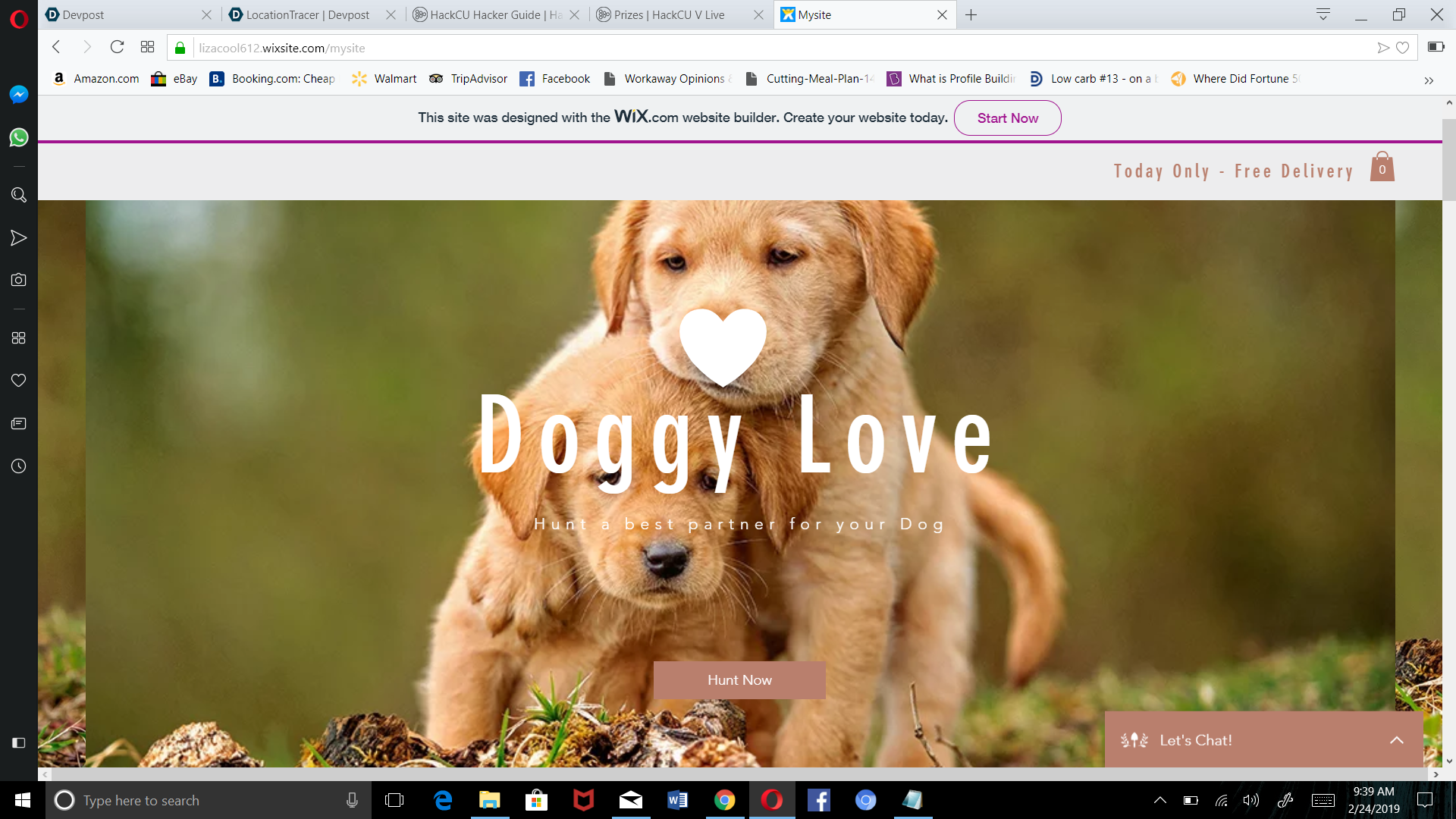Add page to bookmarks with the heart icon
The height and width of the screenshot is (819, 1456).
click(1403, 48)
